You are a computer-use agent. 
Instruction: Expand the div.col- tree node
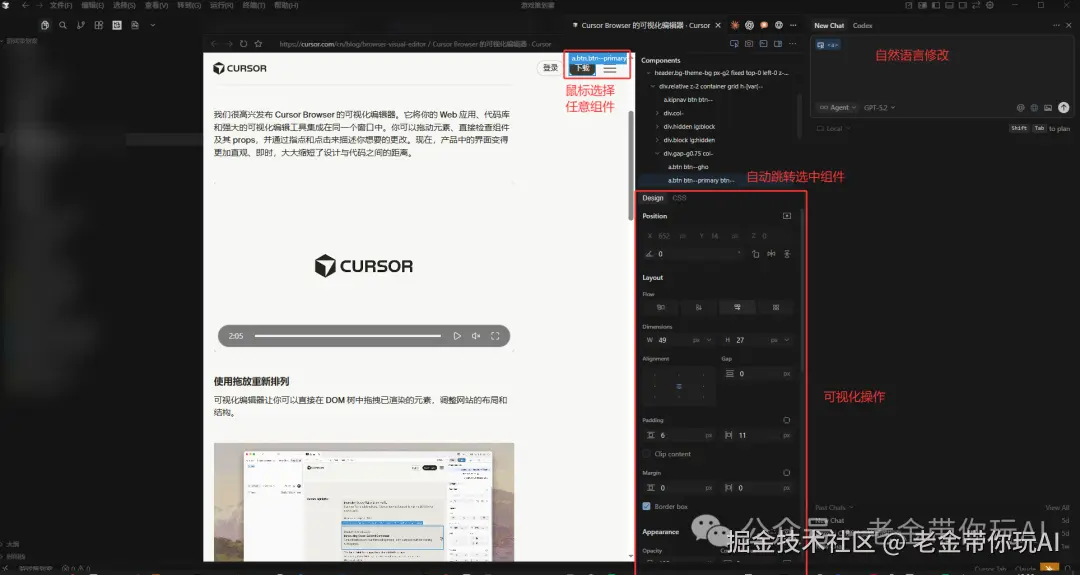(657, 113)
